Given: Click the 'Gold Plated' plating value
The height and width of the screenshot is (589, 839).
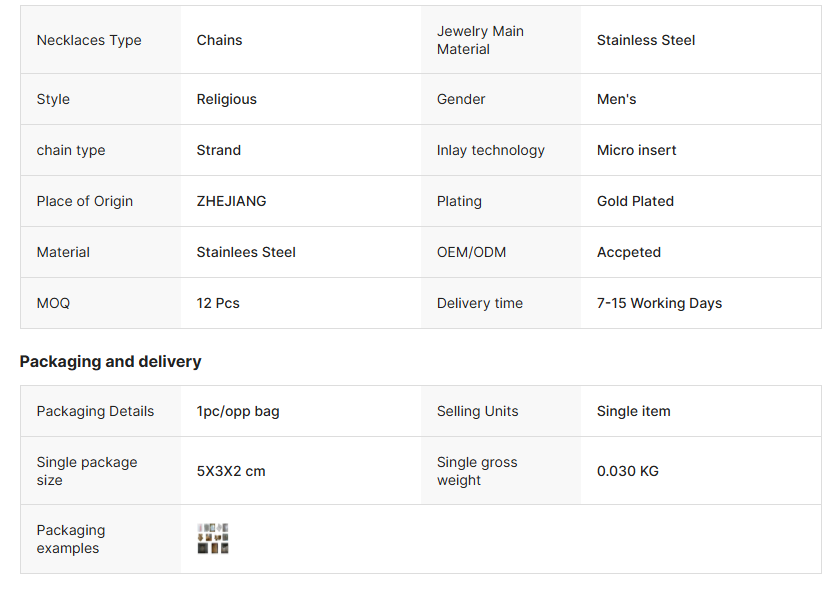Looking at the screenshot, I should [x=636, y=201].
